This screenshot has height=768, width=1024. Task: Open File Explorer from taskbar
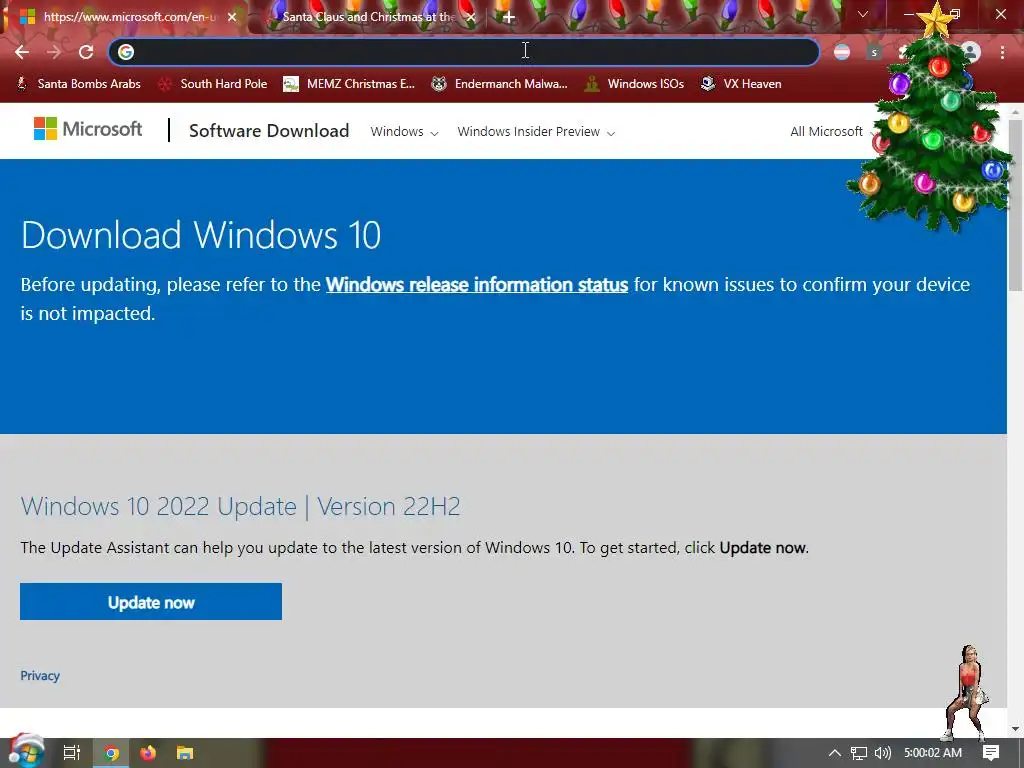tap(185, 753)
